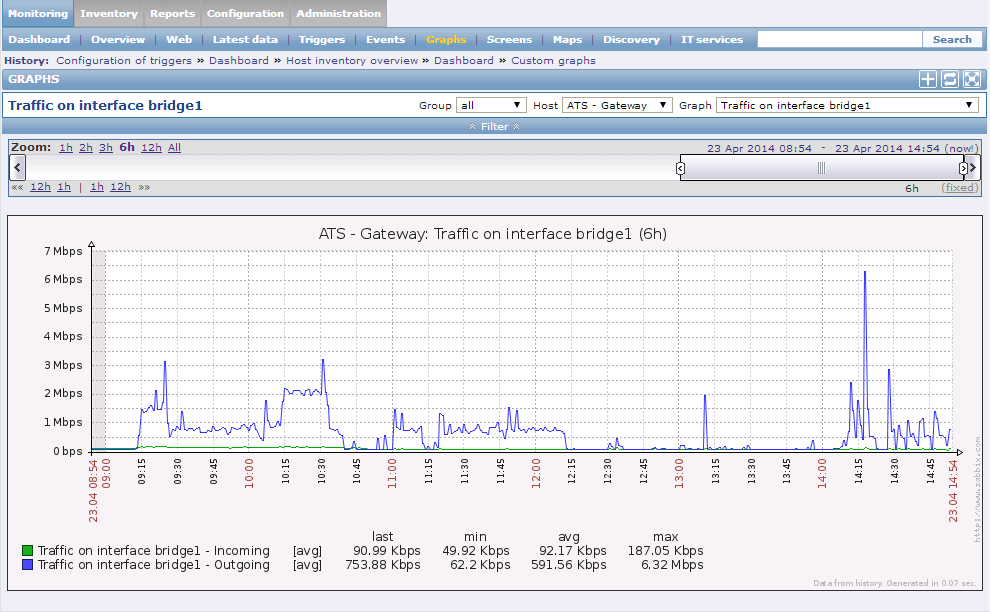Click the traffic graph image
The width and height of the screenshot is (990, 612).
click(x=495, y=403)
